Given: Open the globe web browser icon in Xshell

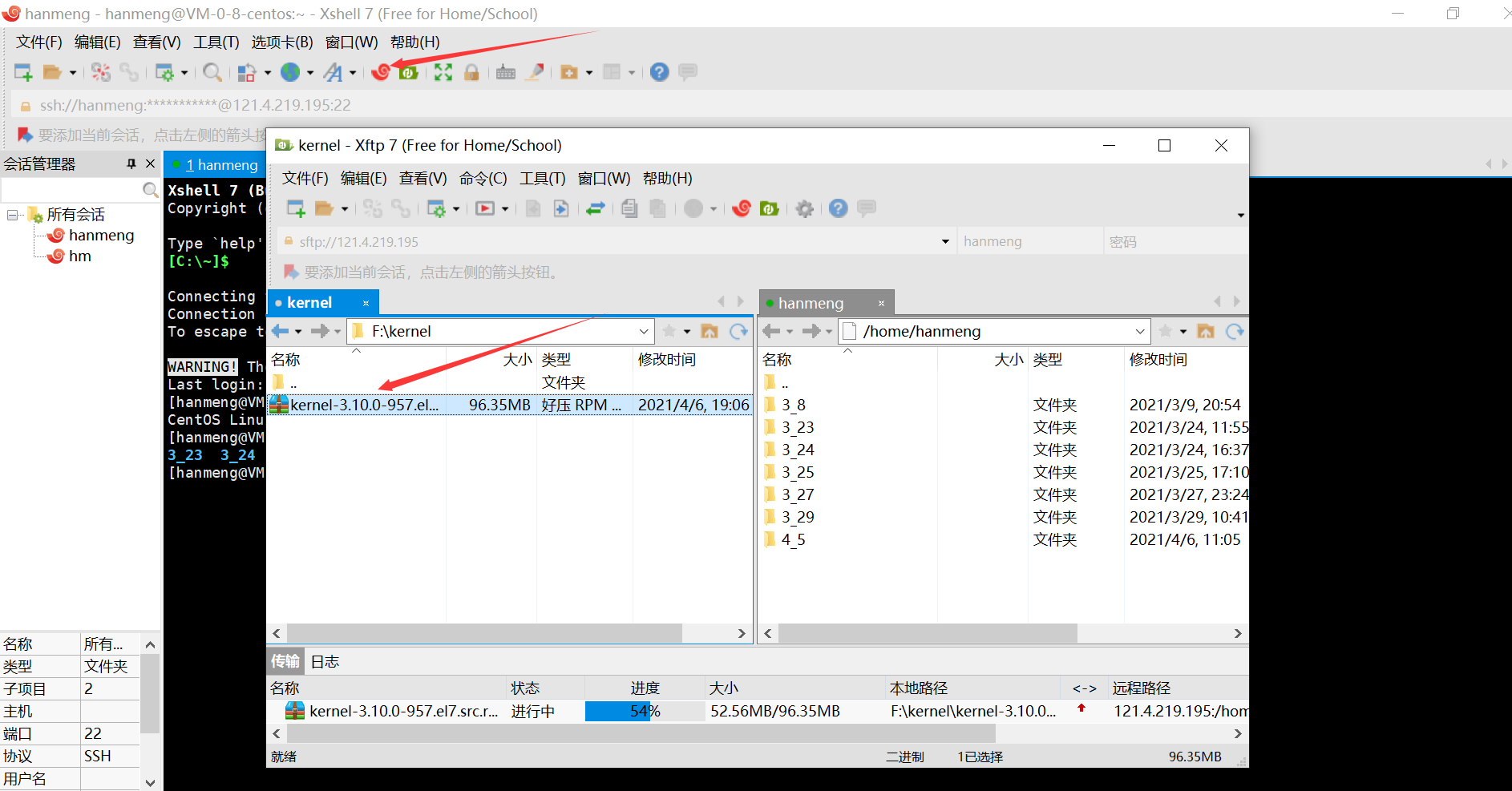Looking at the screenshot, I should 290,72.
